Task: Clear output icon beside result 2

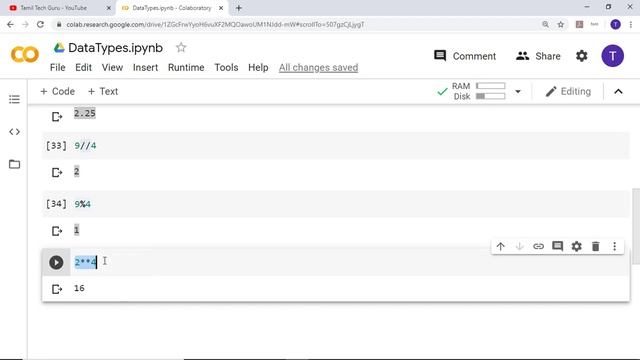Action: coord(57,173)
